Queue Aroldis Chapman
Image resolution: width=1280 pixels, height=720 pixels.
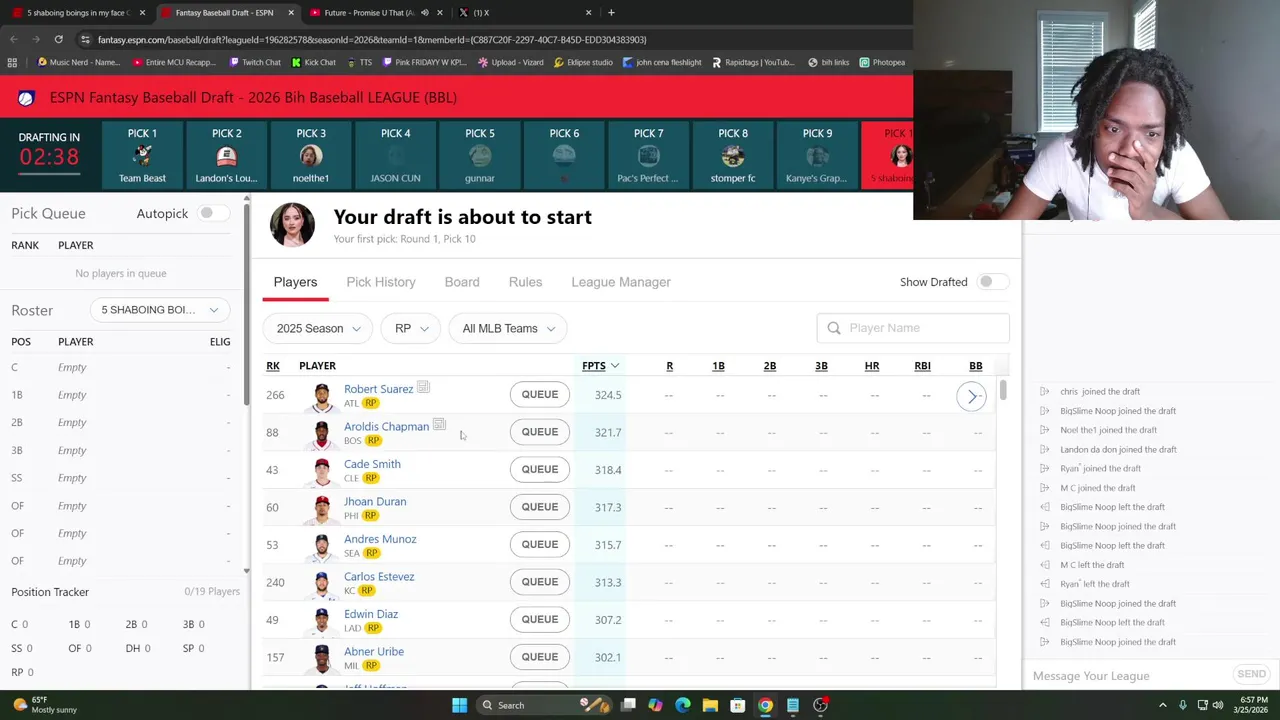[539, 432]
